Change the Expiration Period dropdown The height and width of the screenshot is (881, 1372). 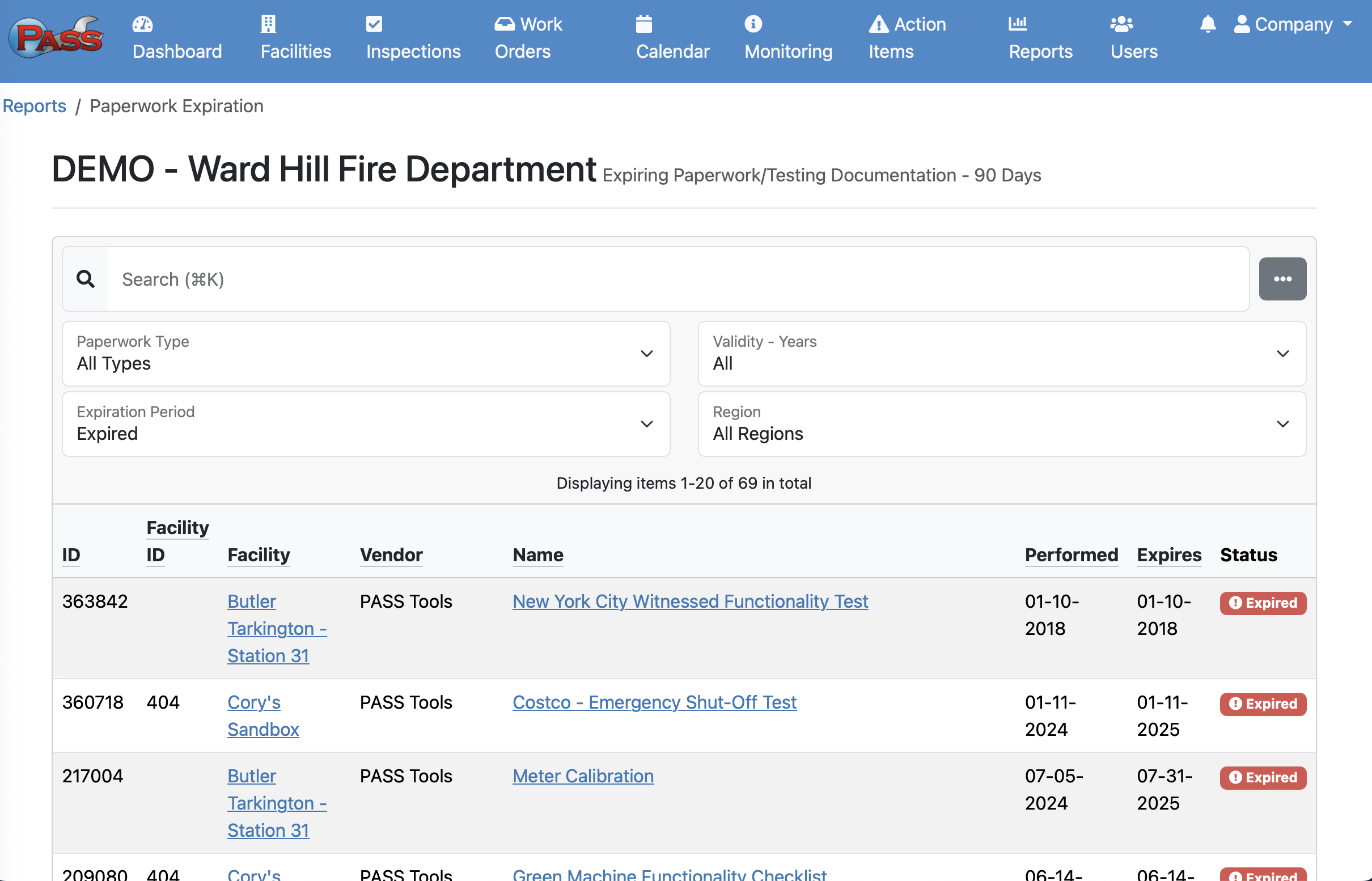pos(366,424)
